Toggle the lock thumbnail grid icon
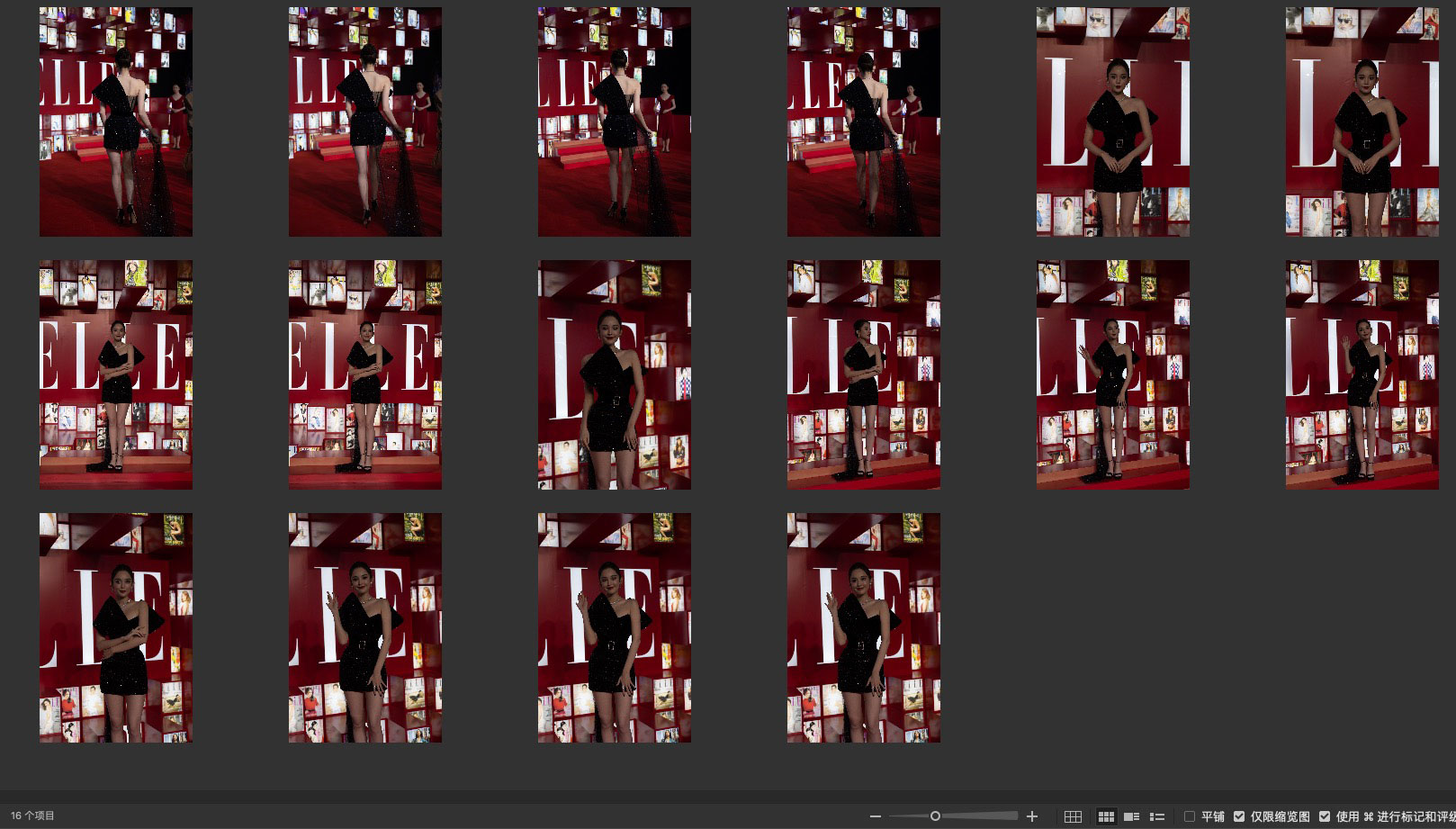Viewport: 1456px width, 829px height. (1073, 816)
